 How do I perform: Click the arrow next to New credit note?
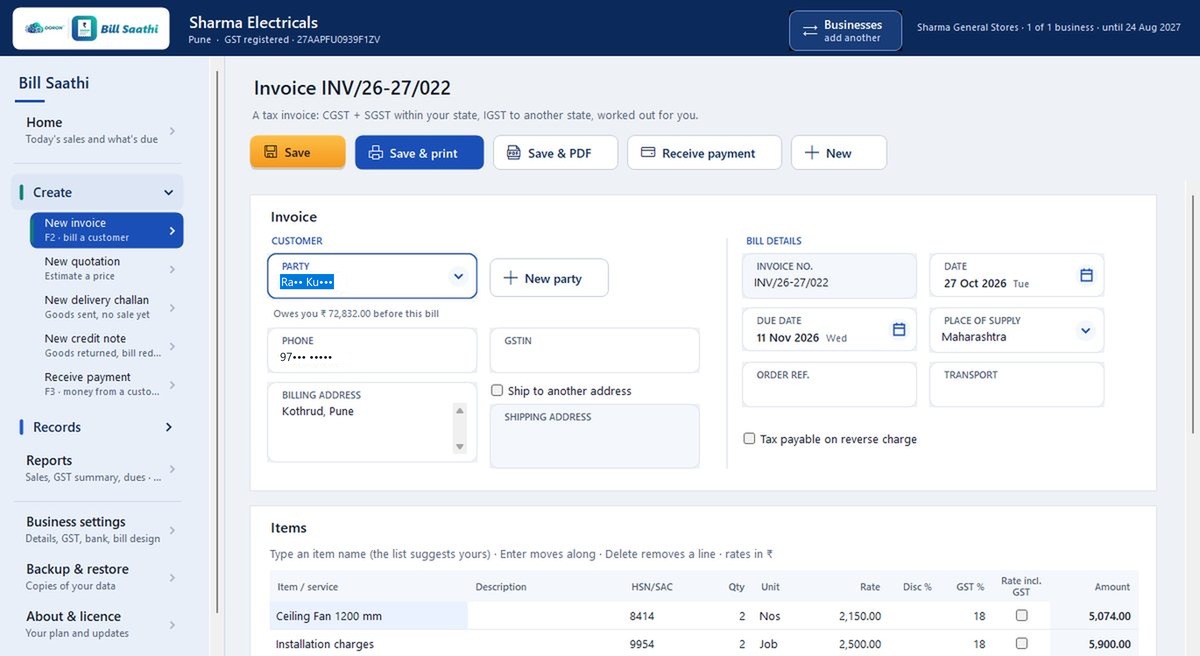[x=172, y=346]
